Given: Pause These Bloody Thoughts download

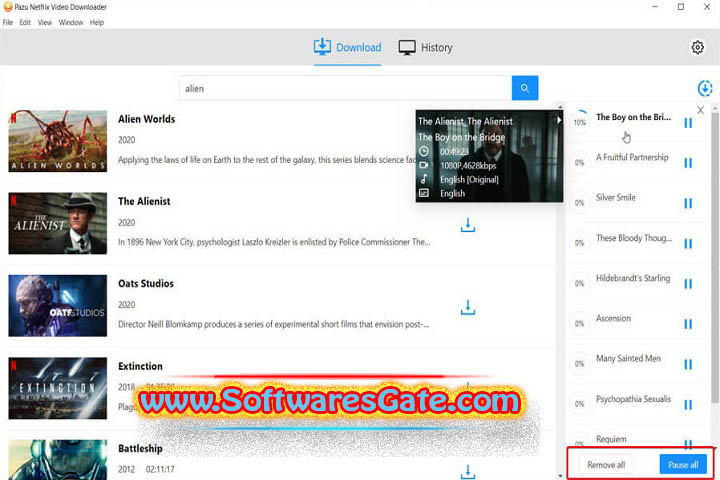Looking at the screenshot, I should click(687, 243).
